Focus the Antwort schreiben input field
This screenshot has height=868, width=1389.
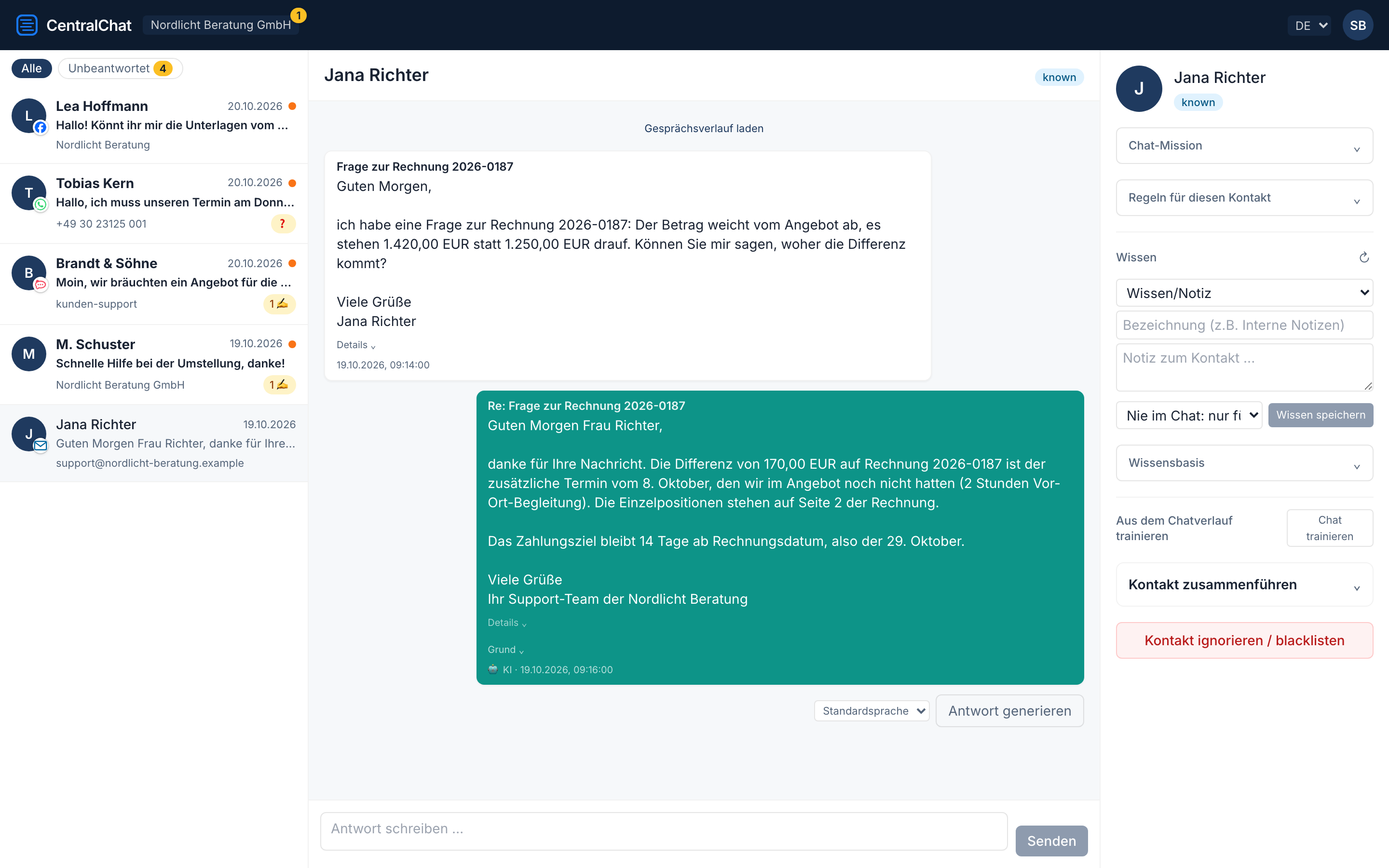pyautogui.click(x=664, y=831)
